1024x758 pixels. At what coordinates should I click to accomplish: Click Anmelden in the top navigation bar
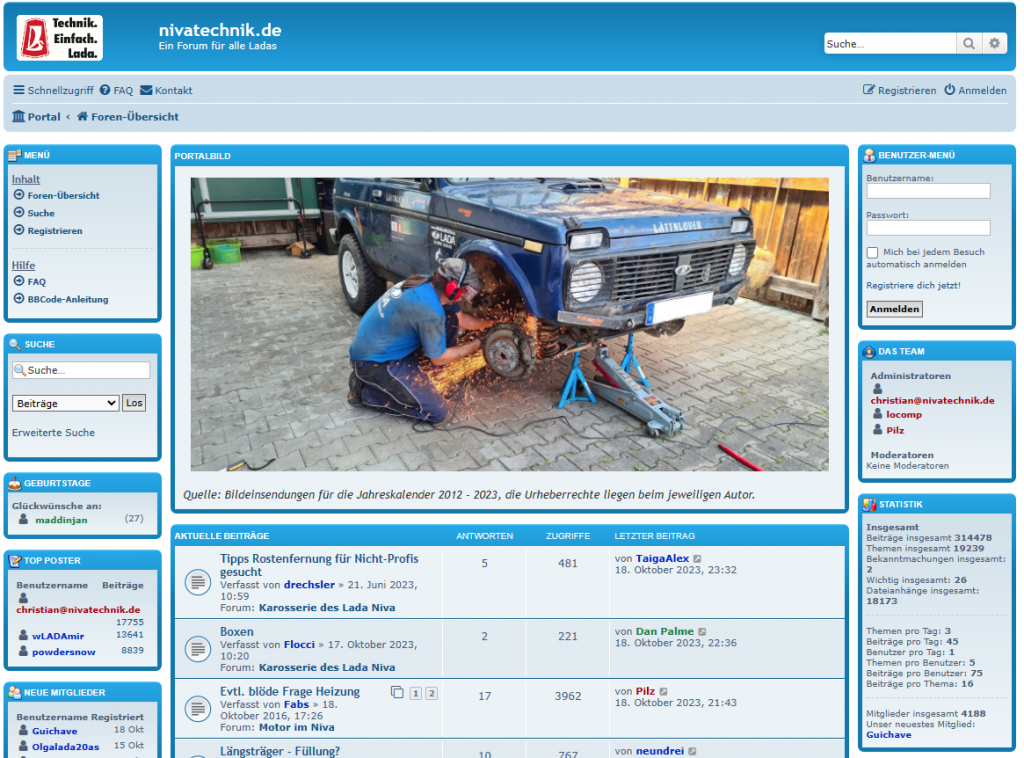(976, 90)
